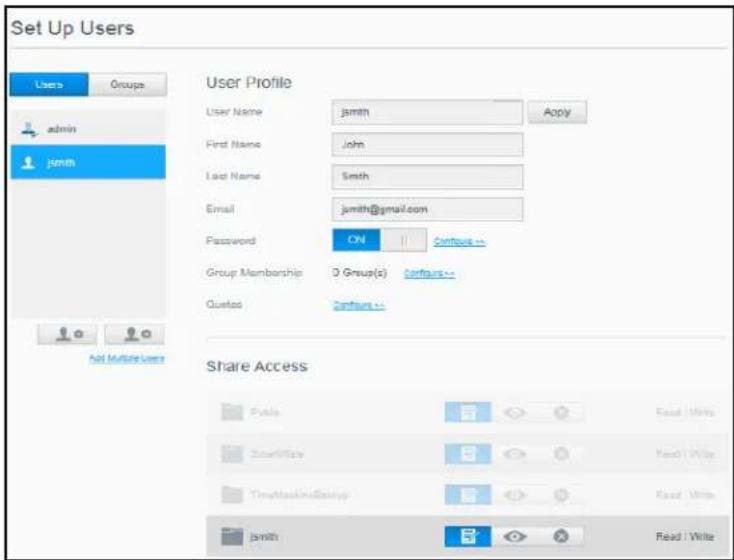Set jsmith share to read-only eye icon

tap(514, 536)
